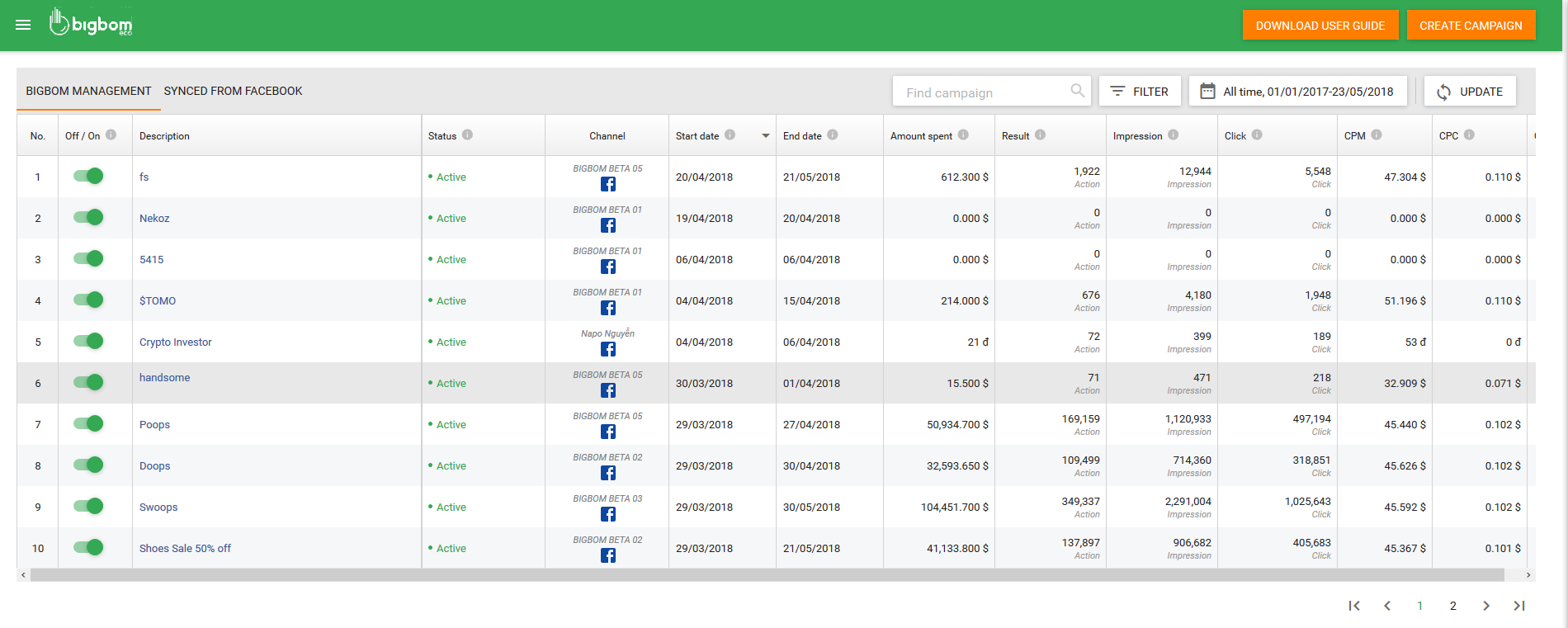Go to the last page of results
Viewport: 1568px width, 628px height.
pyautogui.click(x=1518, y=606)
